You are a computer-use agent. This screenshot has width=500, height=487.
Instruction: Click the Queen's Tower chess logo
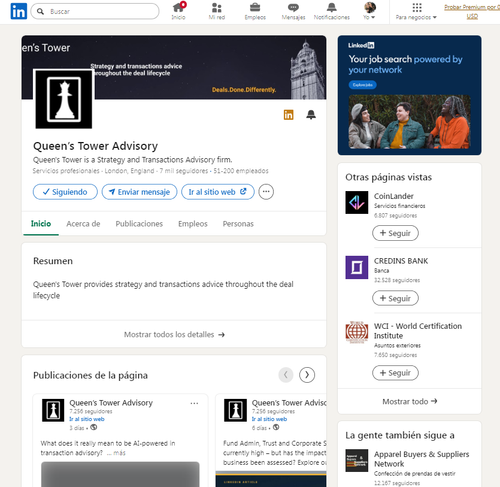pyautogui.click(x=64, y=99)
